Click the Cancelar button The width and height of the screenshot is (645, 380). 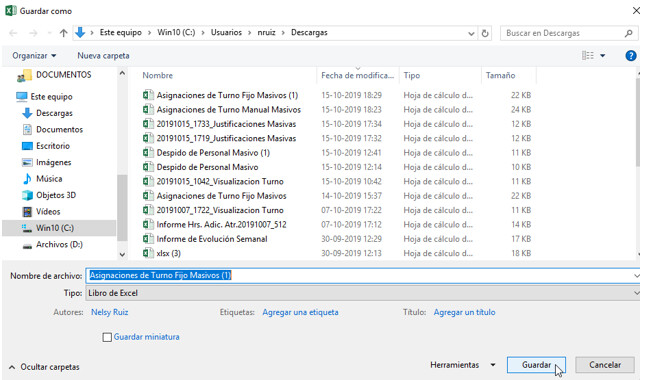point(605,365)
